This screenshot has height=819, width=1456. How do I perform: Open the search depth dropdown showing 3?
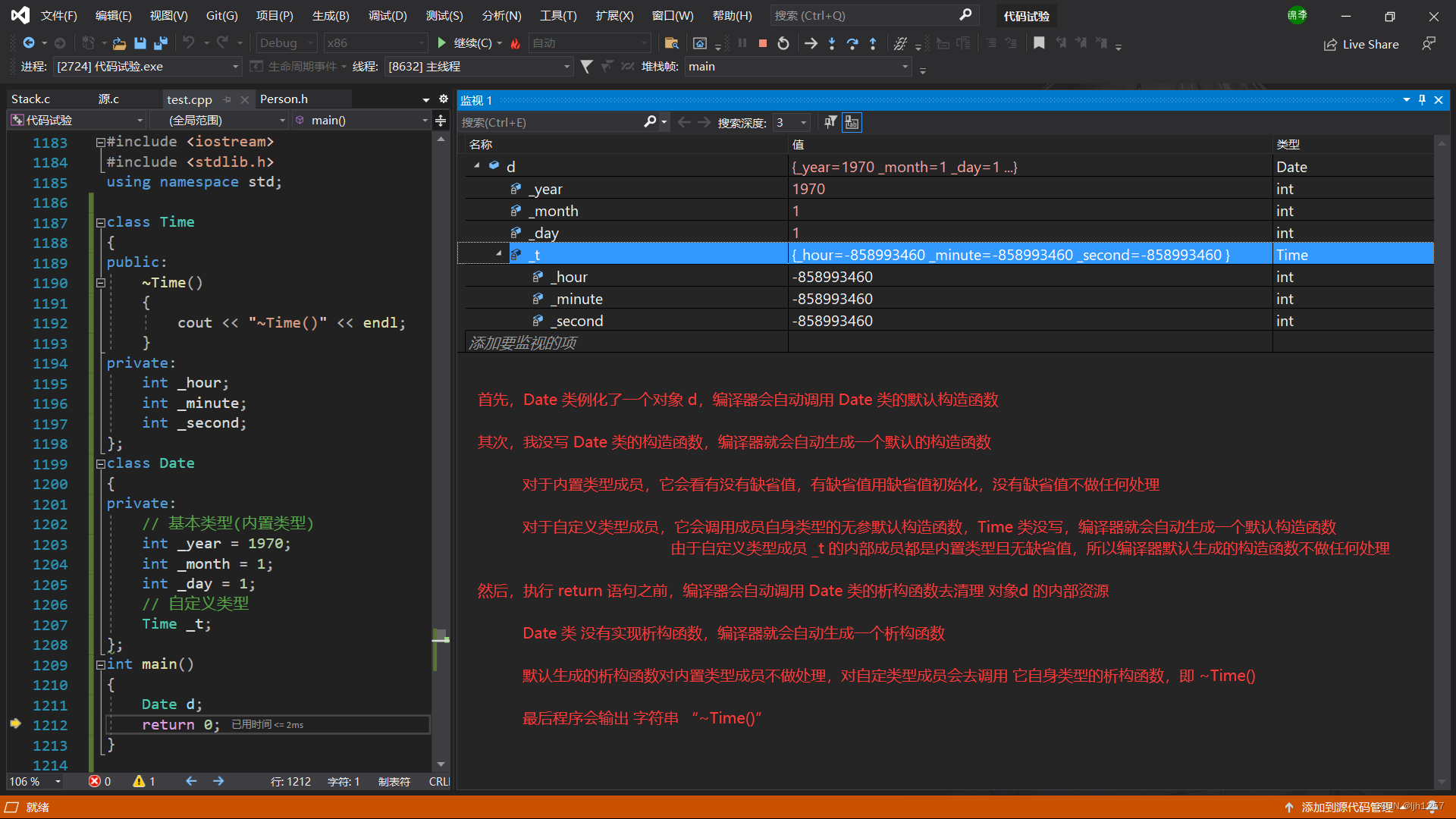pos(791,122)
